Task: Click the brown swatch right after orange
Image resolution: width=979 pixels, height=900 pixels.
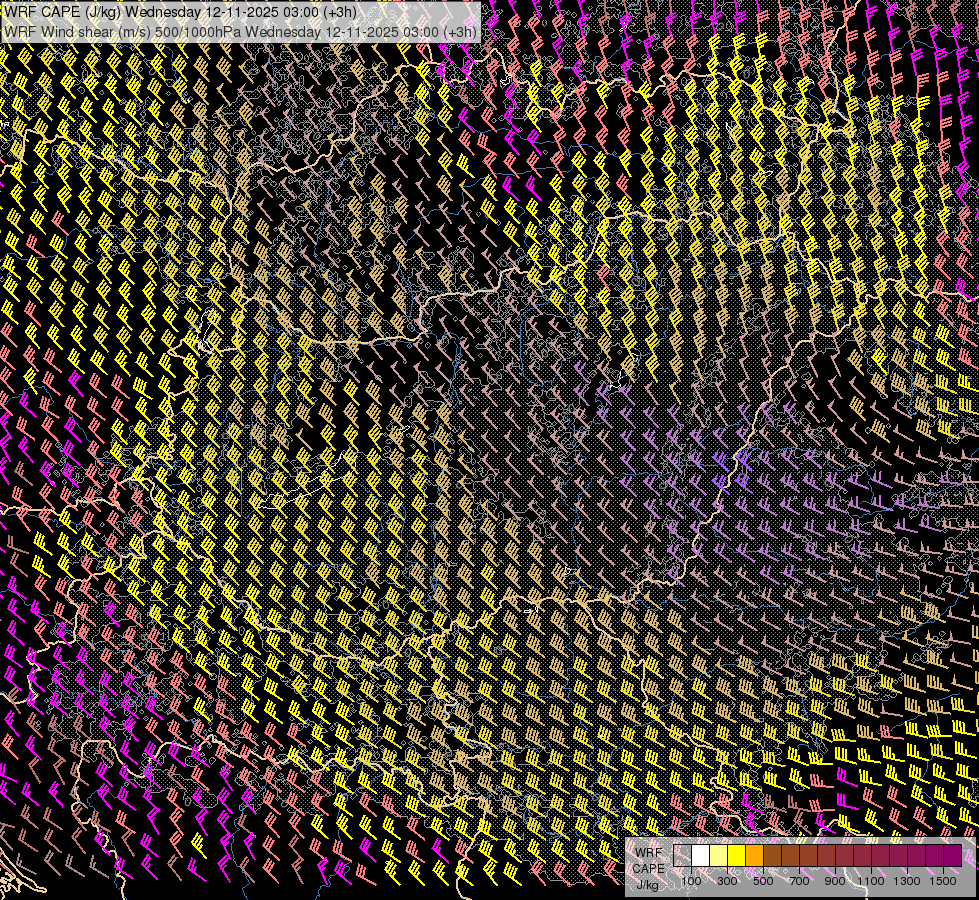Action: click(x=773, y=856)
